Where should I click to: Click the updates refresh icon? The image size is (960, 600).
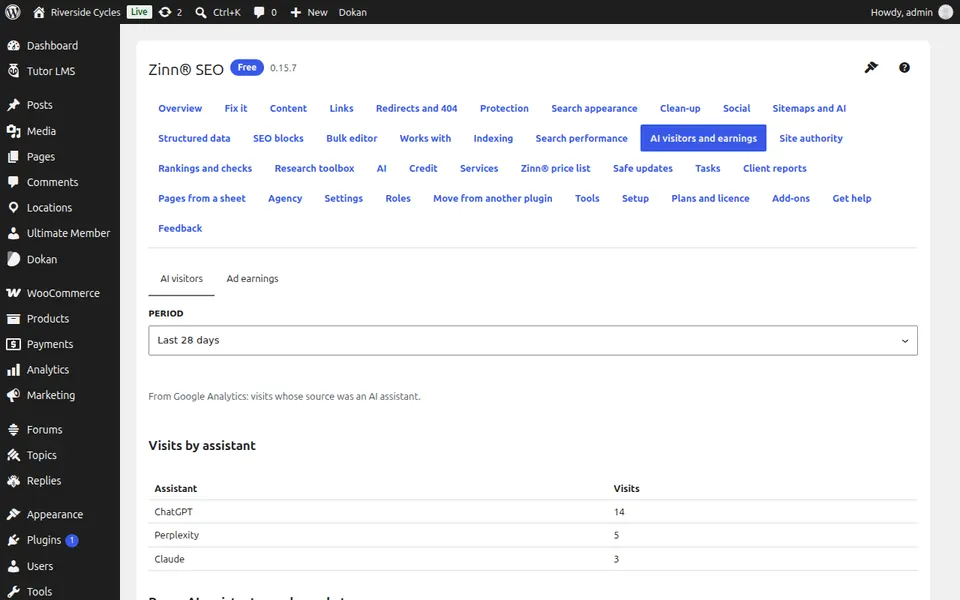[x=165, y=12]
